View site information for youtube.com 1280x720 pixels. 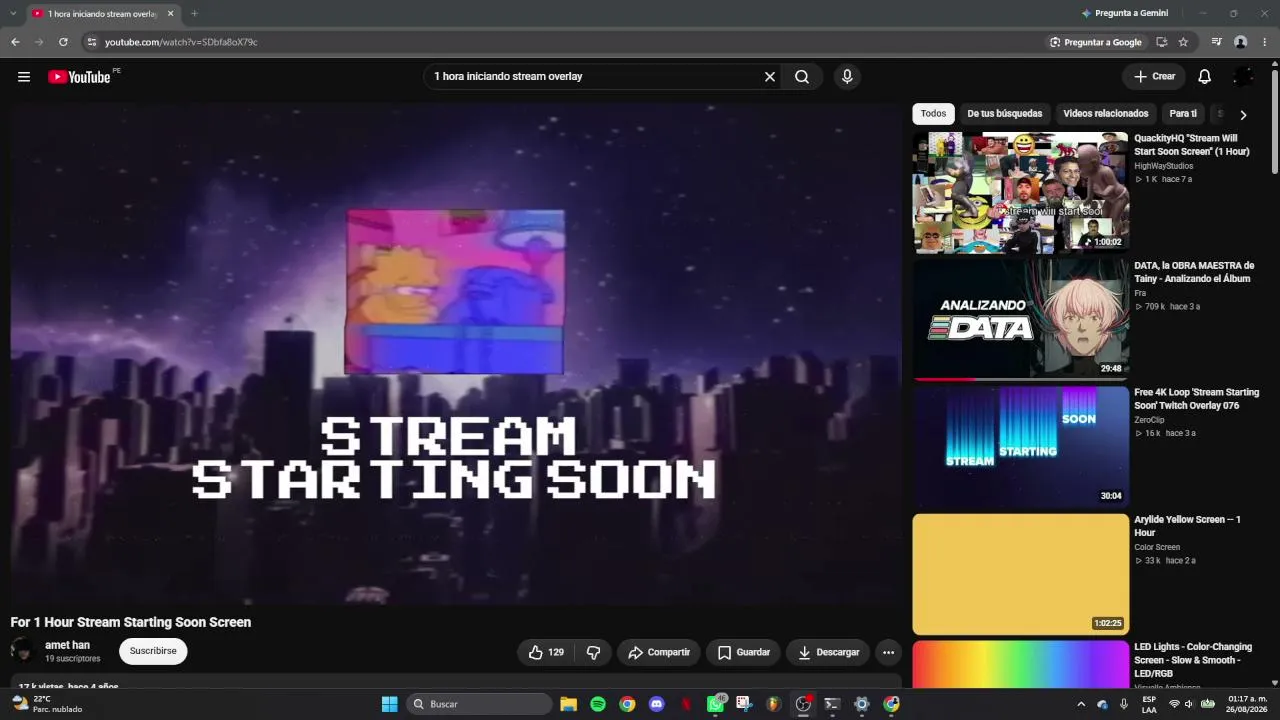point(92,42)
